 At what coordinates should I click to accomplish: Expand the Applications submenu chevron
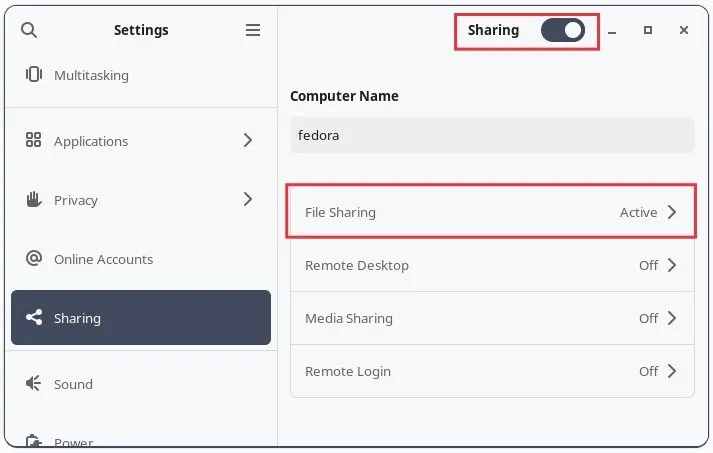[248, 141]
